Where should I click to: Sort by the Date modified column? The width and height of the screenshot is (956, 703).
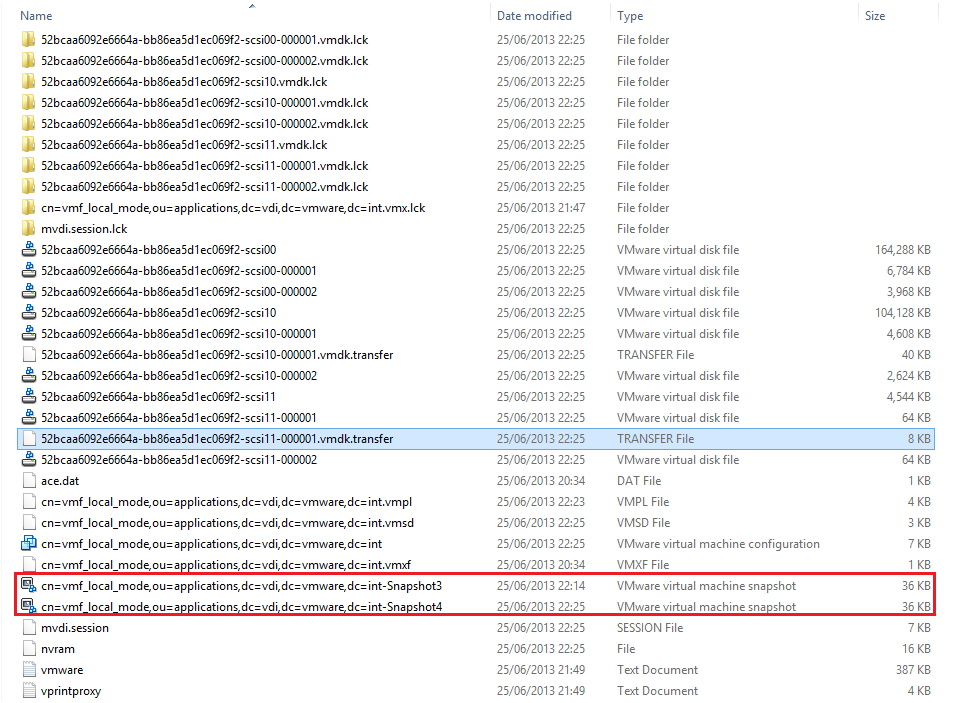(534, 16)
